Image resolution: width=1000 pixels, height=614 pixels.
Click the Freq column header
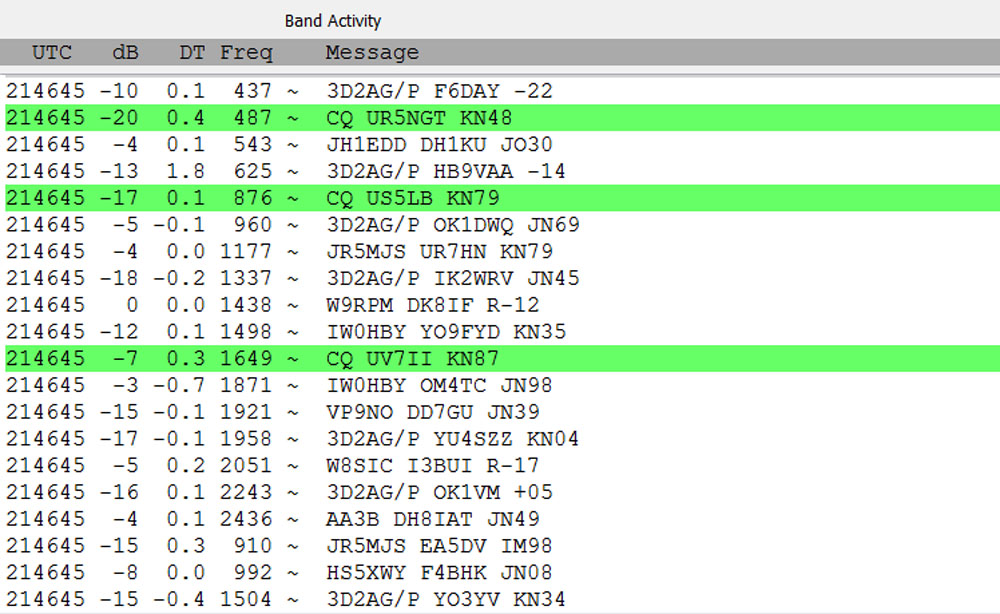pyautogui.click(x=246, y=53)
